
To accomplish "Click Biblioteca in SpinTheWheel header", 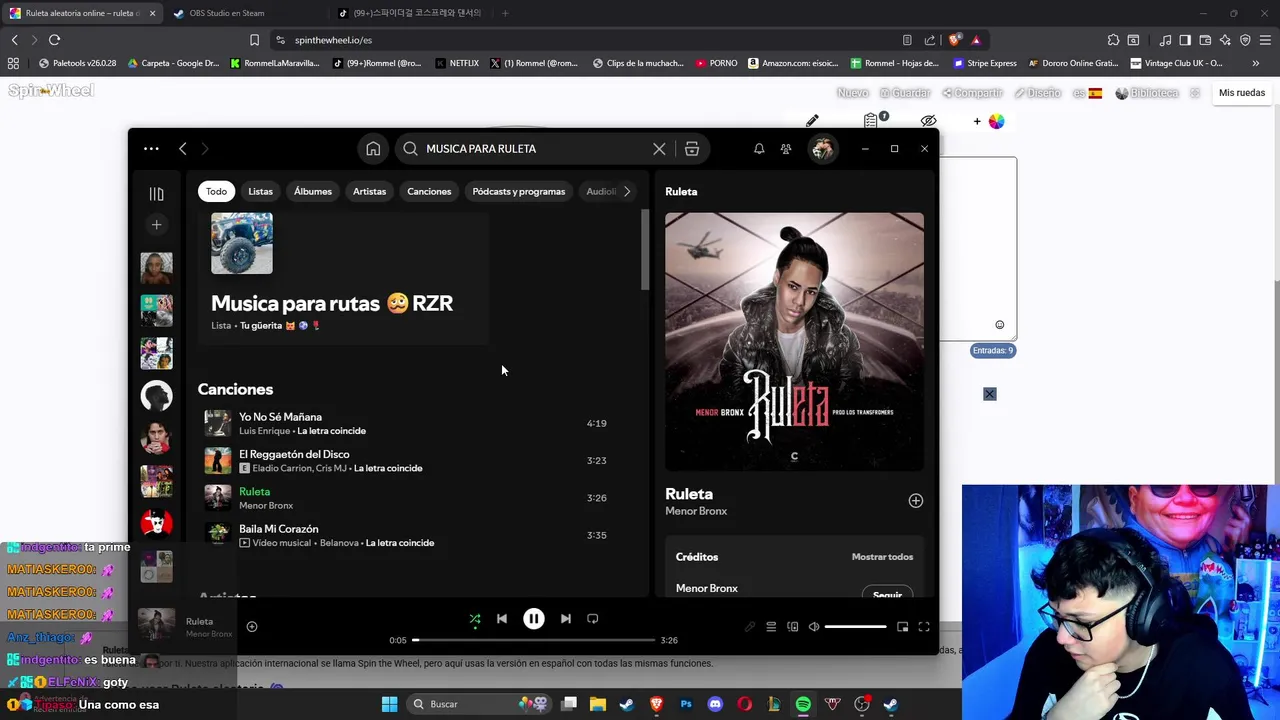I will click(x=1147, y=93).
